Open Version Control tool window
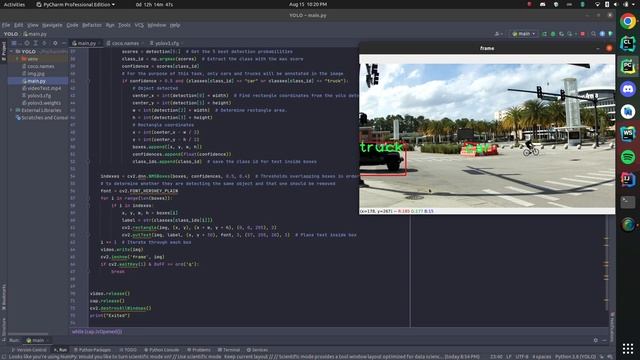 pyautogui.click(x=29, y=350)
